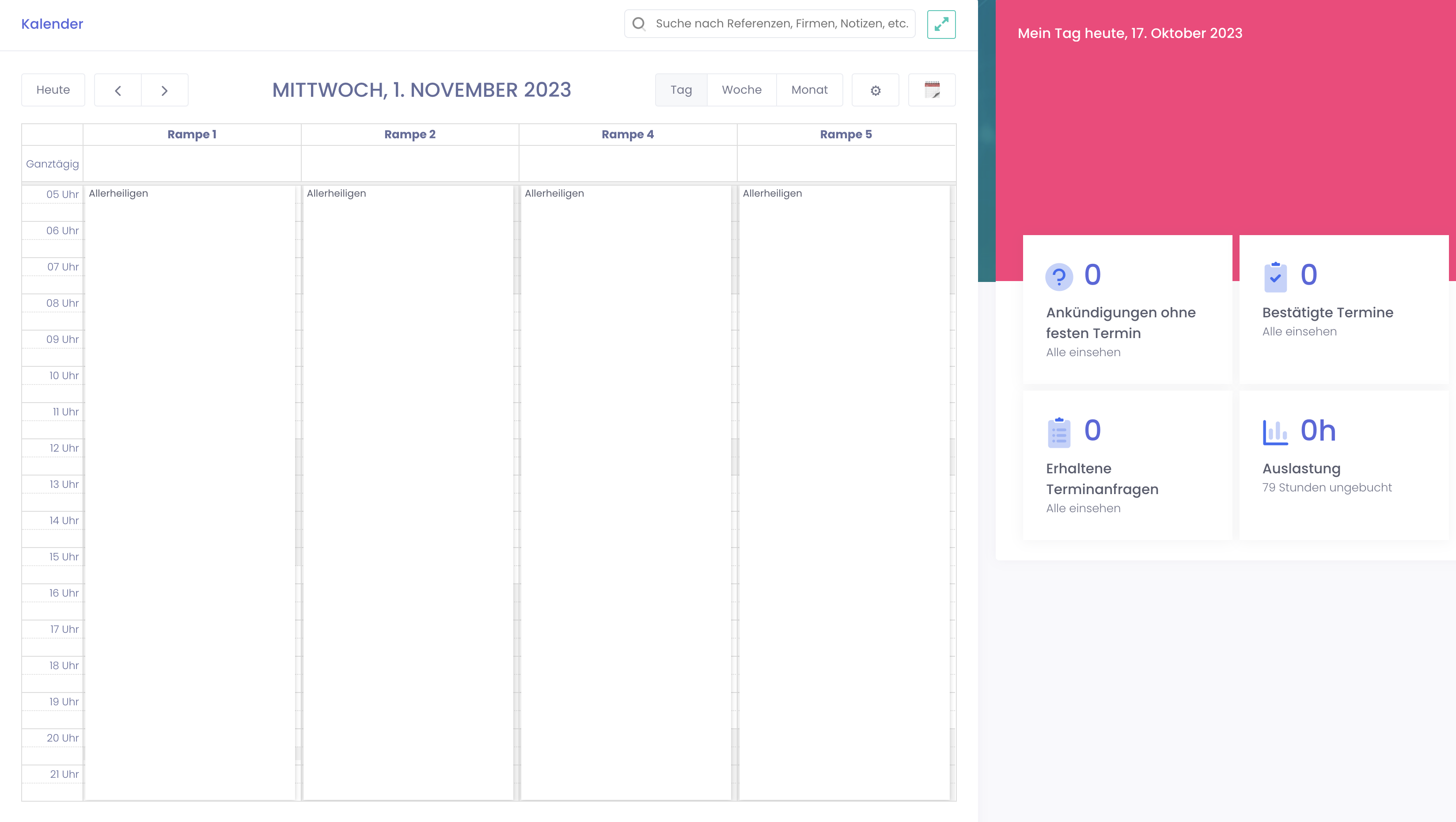
Task: Click the question mark Ankündigungen icon
Action: (1059, 277)
